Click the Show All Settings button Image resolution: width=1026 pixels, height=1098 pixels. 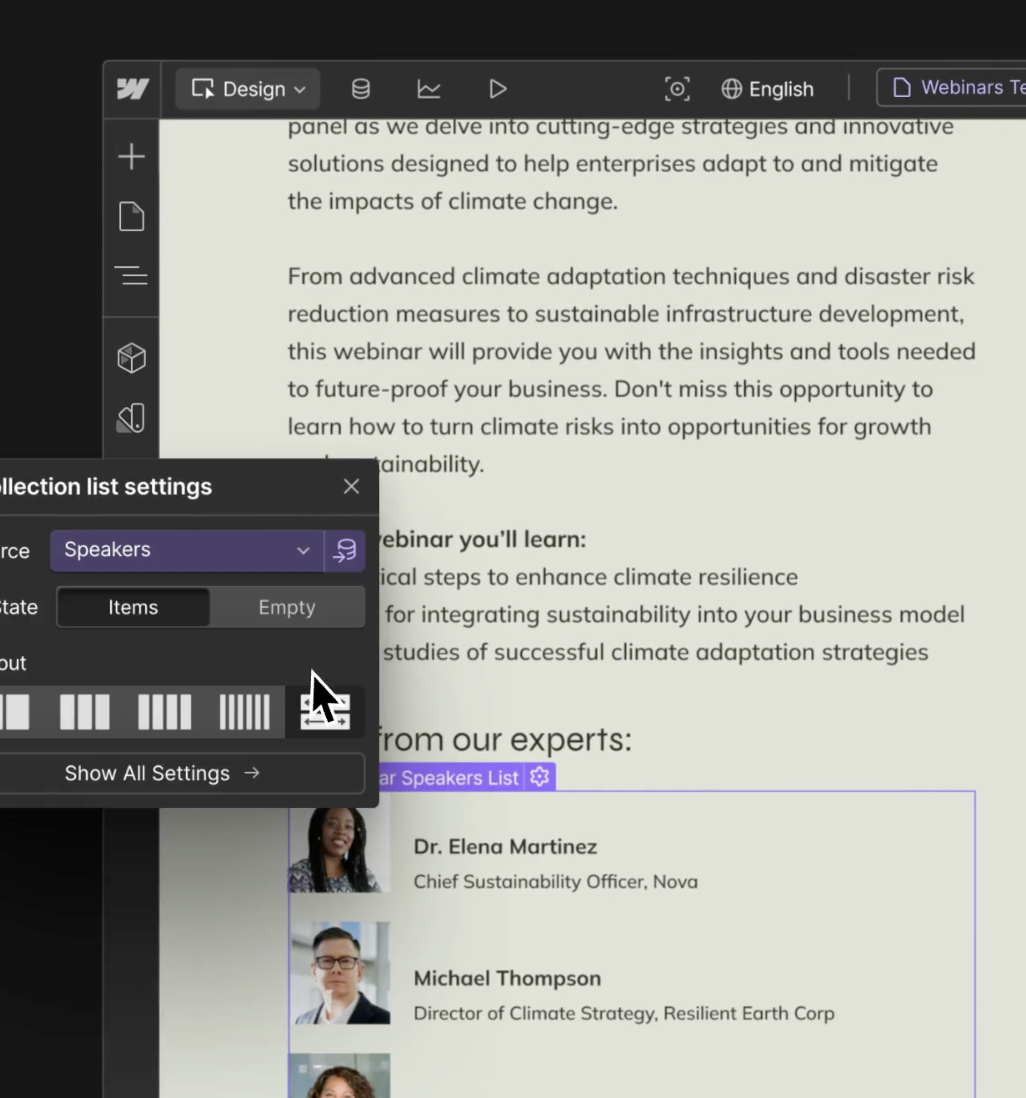coord(162,773)
